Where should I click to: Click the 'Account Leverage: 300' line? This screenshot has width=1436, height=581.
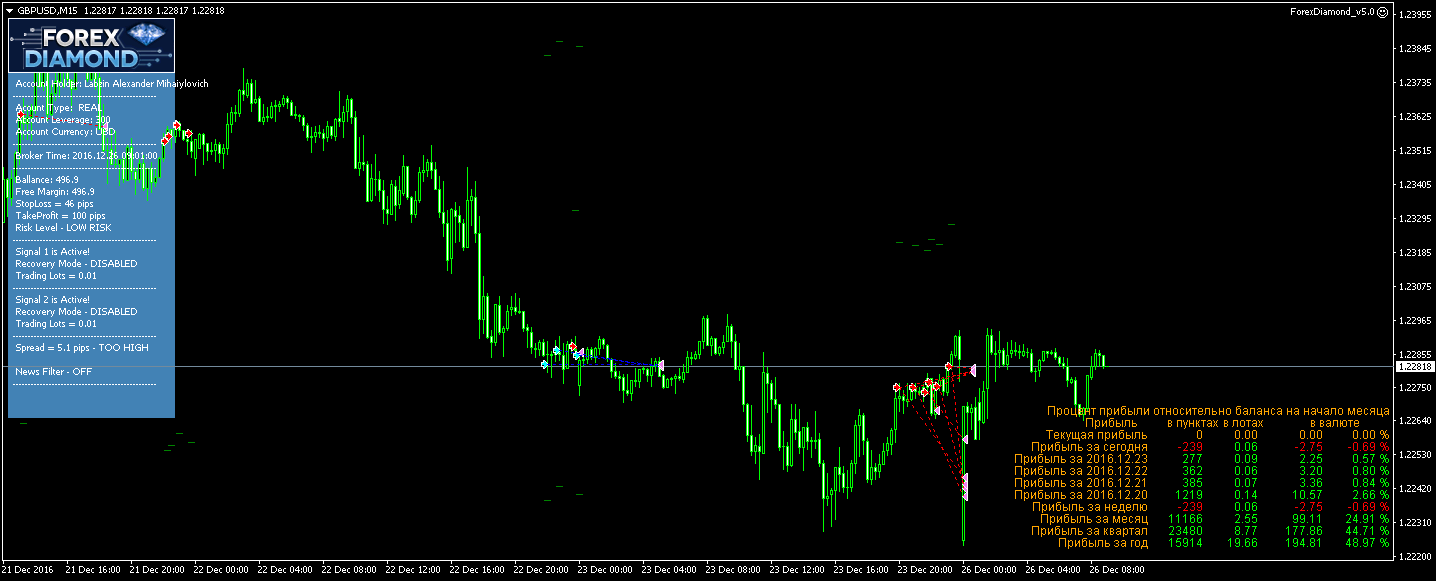coord(63,120)
